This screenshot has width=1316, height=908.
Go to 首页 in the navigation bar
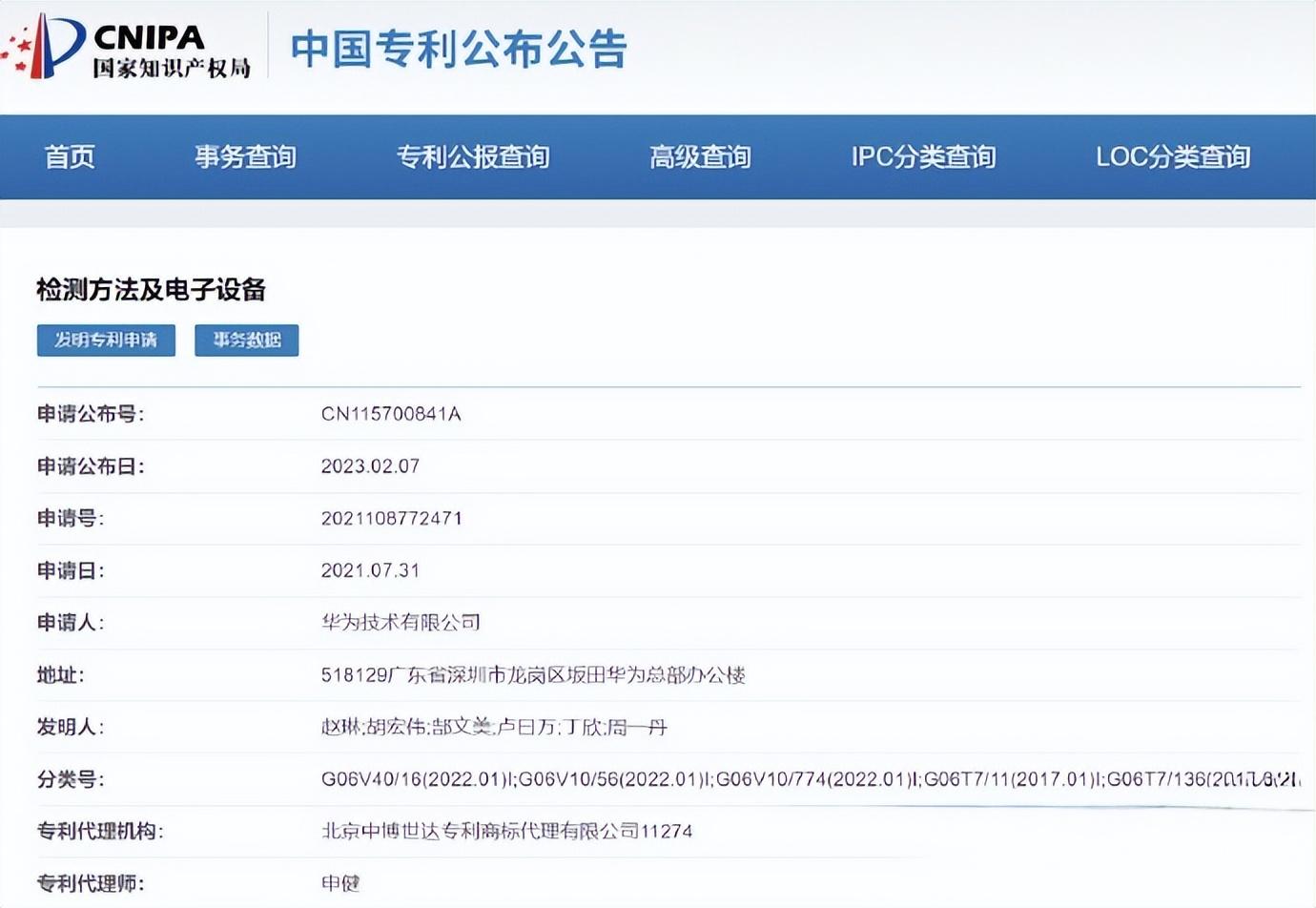[x=70, y=157]
